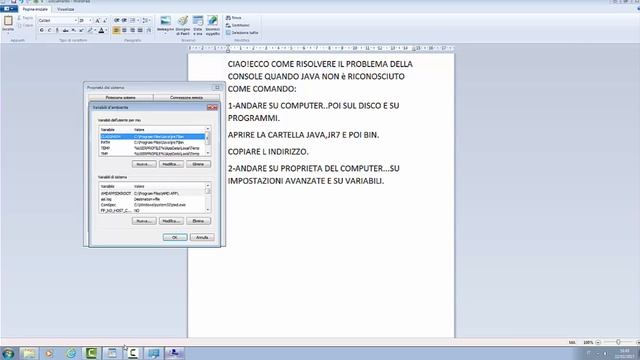Align text to the right
Screen dimensions: 640x360
click(132, 30)
